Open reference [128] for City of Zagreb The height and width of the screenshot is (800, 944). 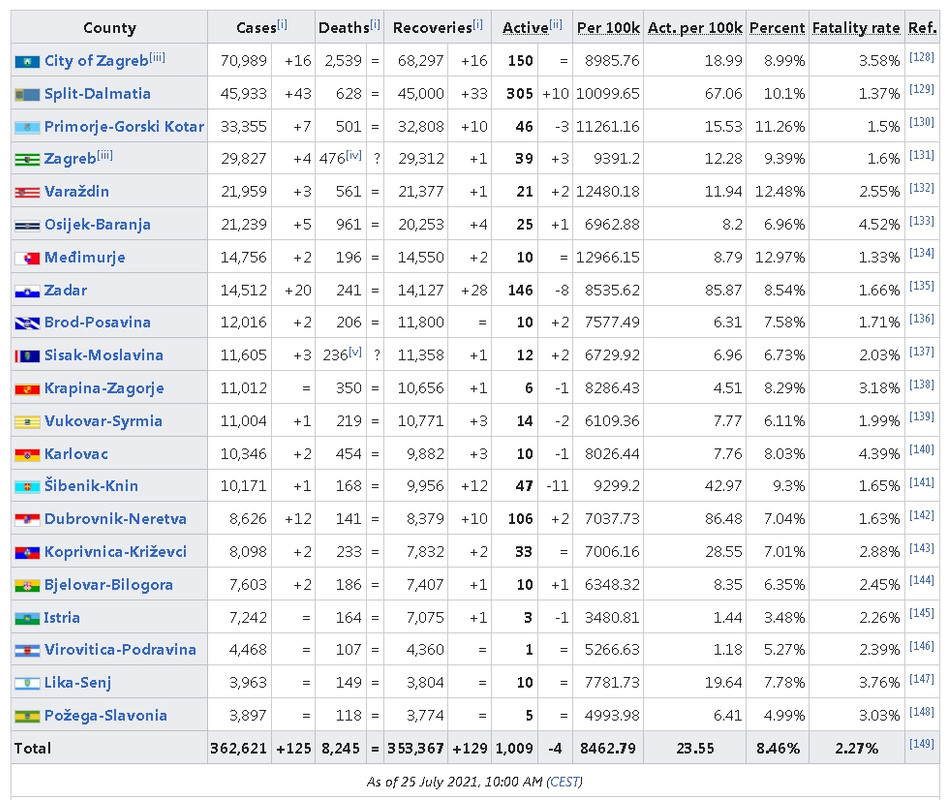point(921,57)
